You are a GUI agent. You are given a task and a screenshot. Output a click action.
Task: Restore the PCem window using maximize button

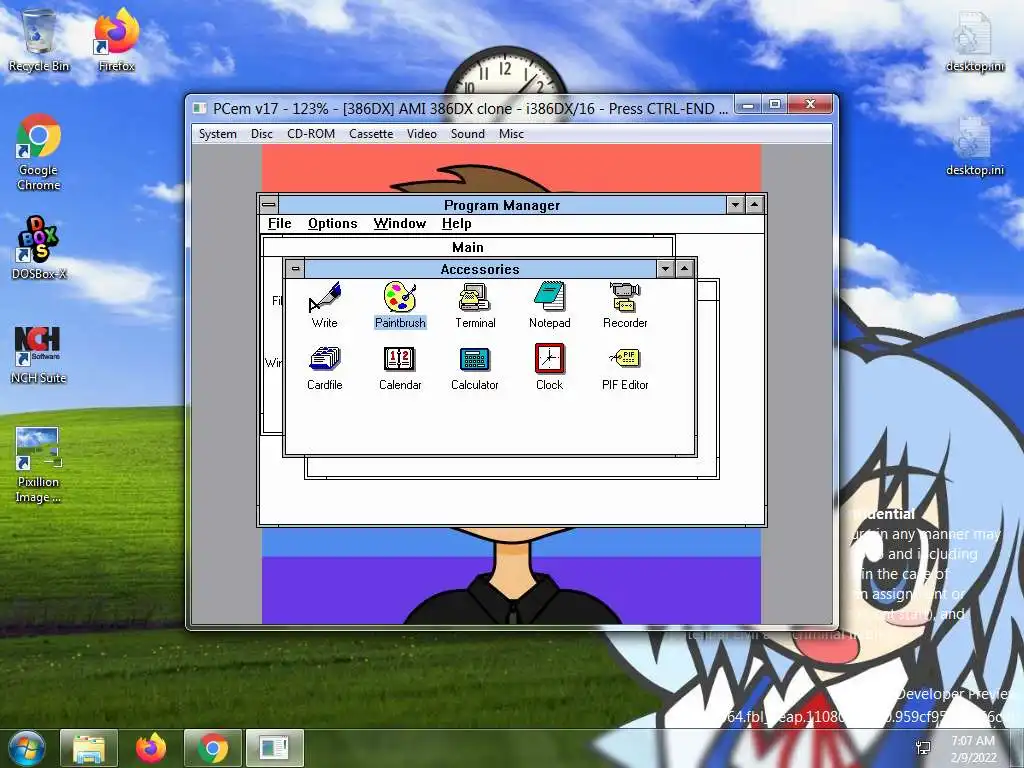(775, 104)
